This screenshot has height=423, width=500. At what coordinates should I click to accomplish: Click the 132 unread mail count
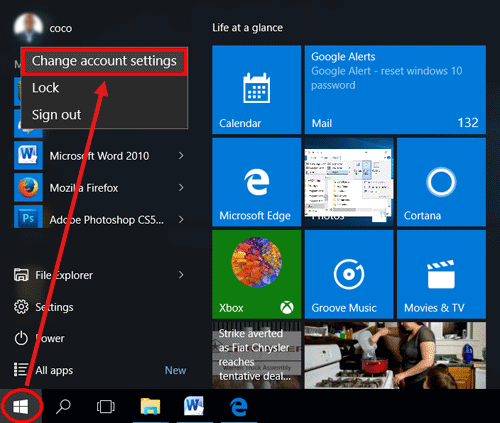click(468, 123)
